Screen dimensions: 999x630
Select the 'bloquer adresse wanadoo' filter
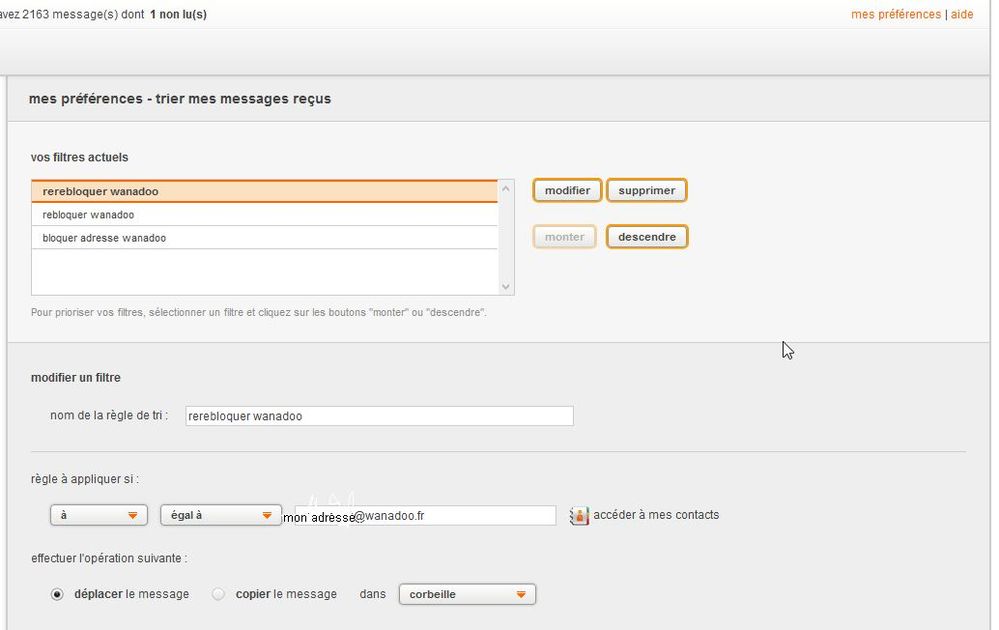pyautogui.click(x=264, y=238)
